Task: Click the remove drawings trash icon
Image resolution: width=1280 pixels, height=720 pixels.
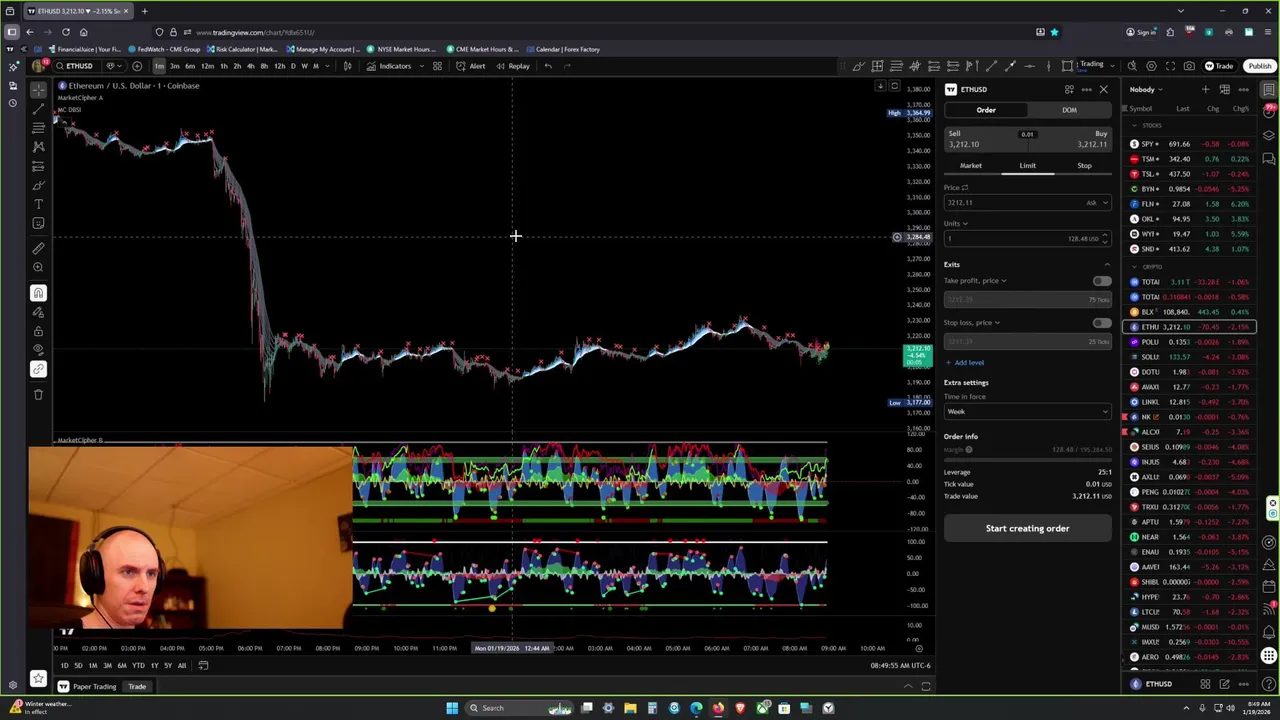Action: [x=38, y=394]
